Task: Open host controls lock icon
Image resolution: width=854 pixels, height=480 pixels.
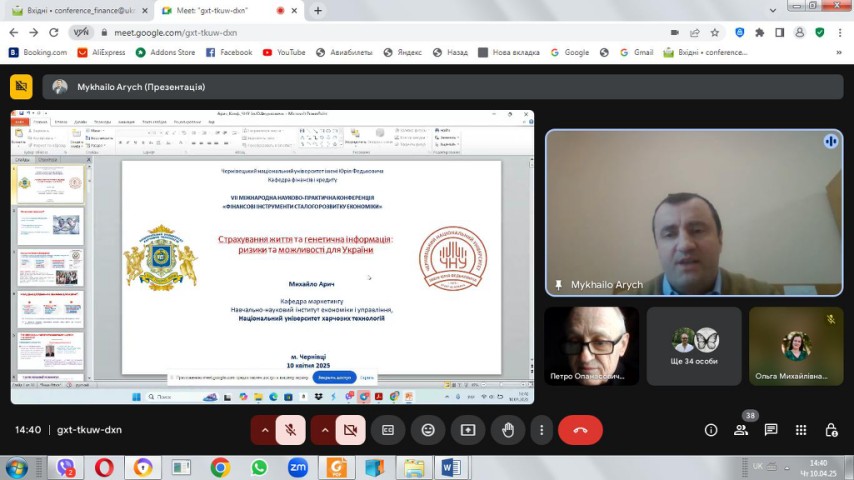Action: (x=831, y=430)
